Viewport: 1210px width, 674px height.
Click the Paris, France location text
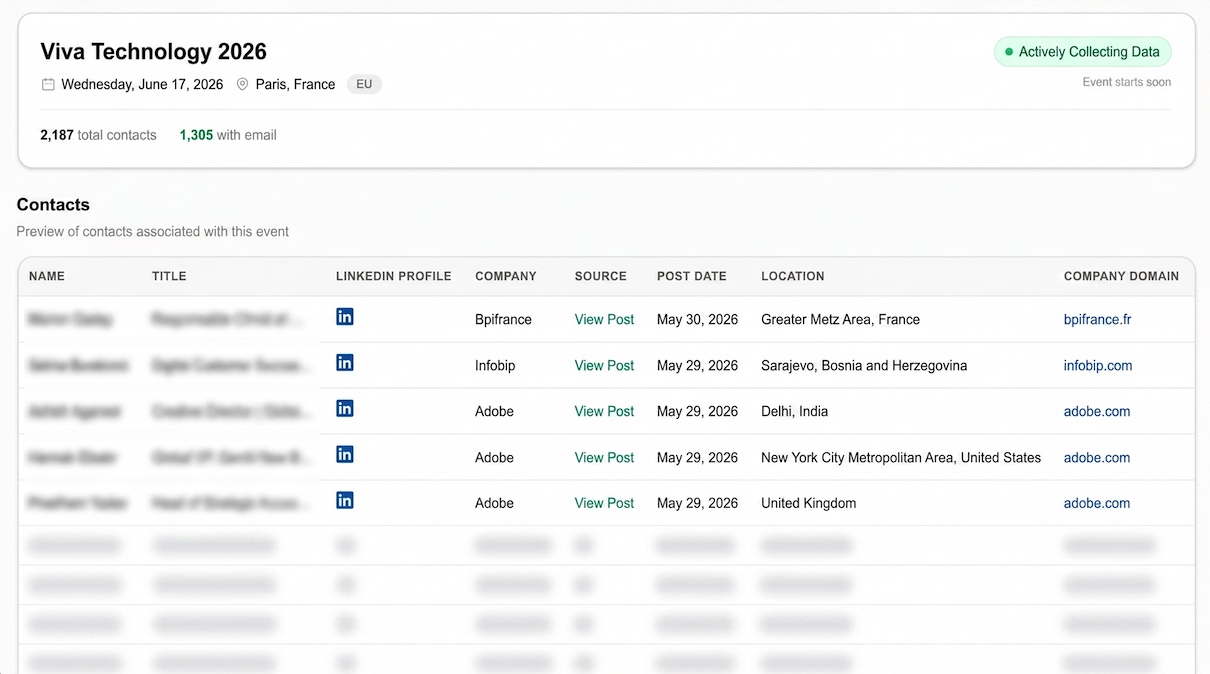(x=295, y=84)
